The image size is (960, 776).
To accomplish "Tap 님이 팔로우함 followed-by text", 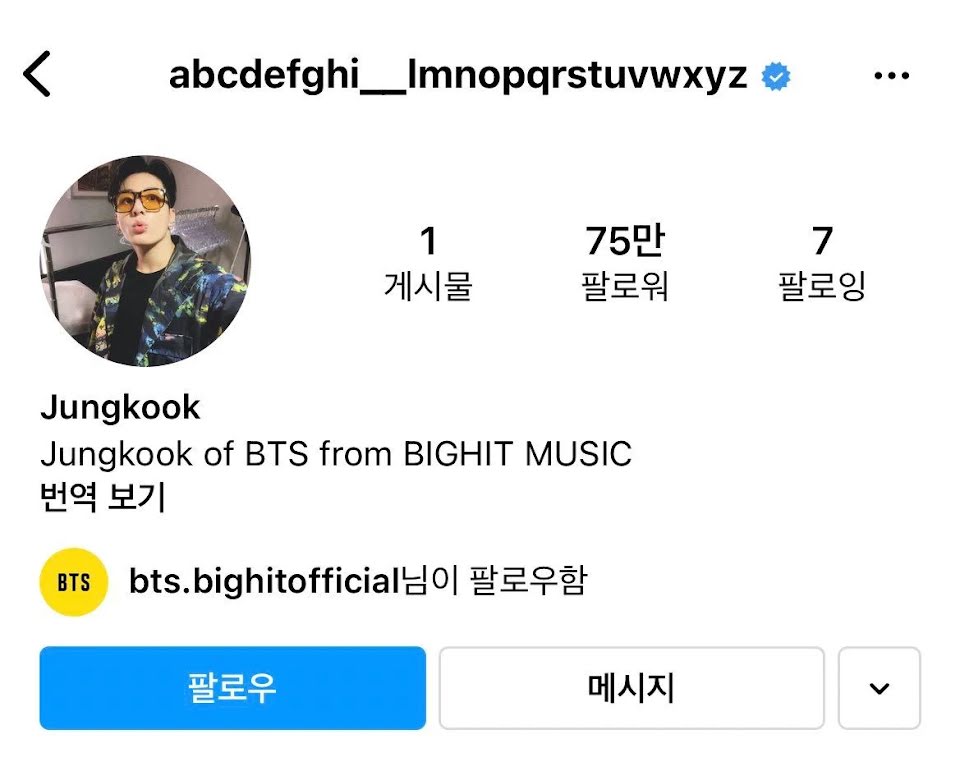I will (x=495, y=581).
